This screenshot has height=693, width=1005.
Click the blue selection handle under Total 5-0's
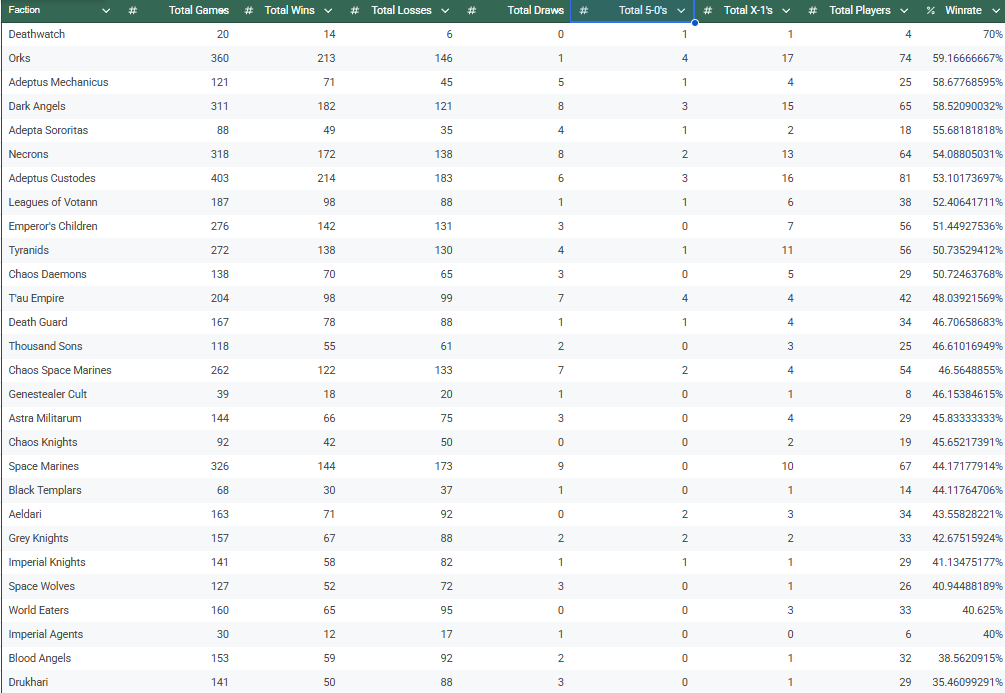pyautogui.click(x=695, y=23)
